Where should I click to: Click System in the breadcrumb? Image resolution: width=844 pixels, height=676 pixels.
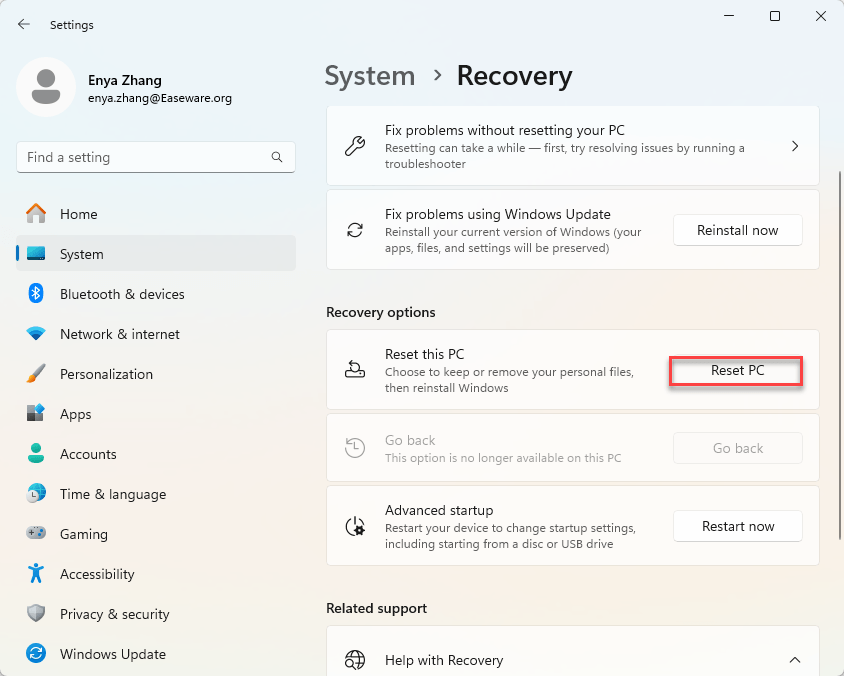click(x=370, y=76)
